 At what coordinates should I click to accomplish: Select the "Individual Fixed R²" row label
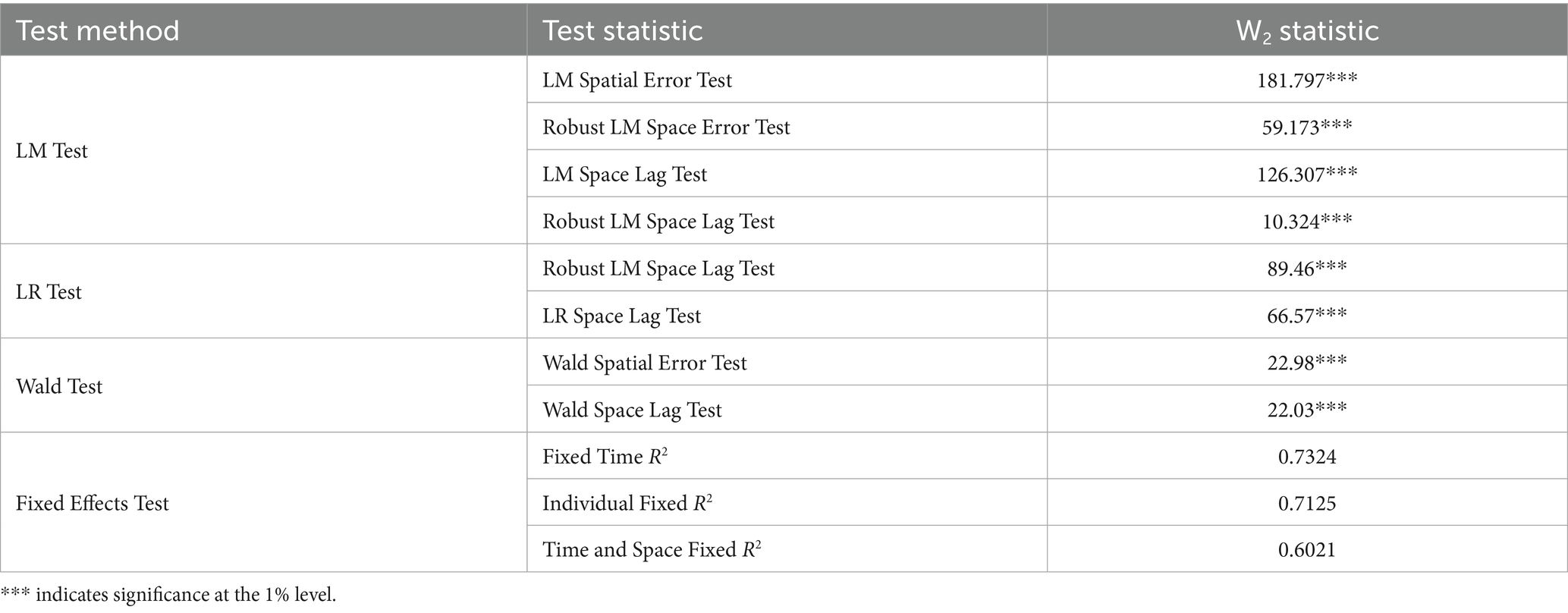pos(627,504)
